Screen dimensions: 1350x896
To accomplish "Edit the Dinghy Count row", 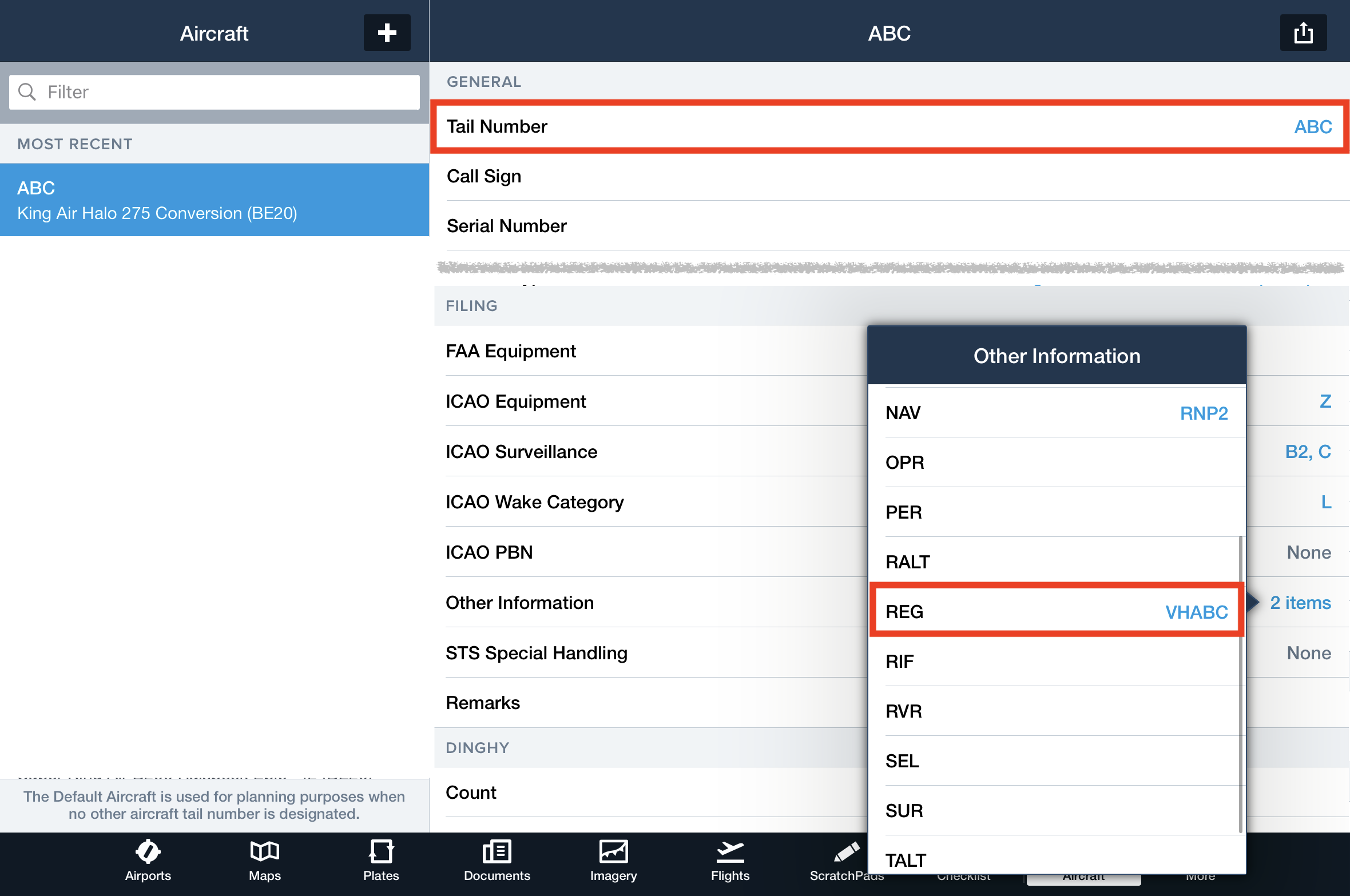I will [x=651, y=792].
